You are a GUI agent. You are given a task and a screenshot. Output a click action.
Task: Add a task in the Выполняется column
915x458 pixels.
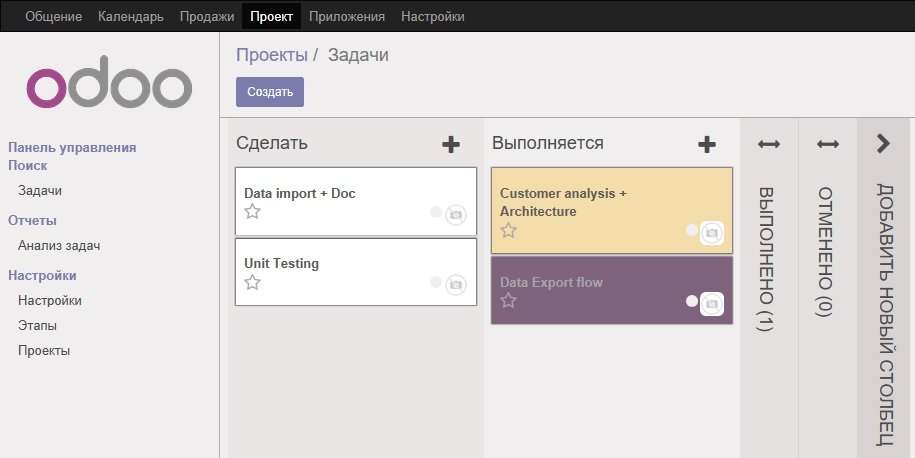coord(707,144)
